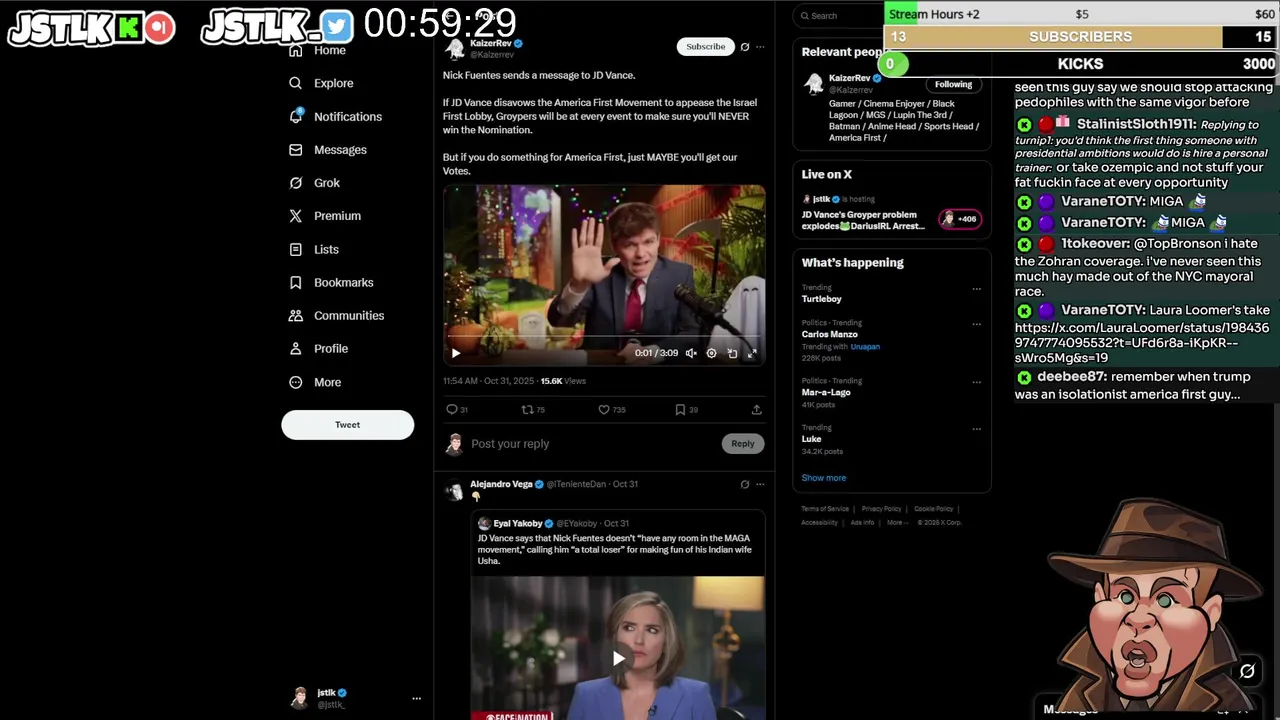Click the Reply button
The width and height of the screenshot is (1280, 720).
pos(742,444)
